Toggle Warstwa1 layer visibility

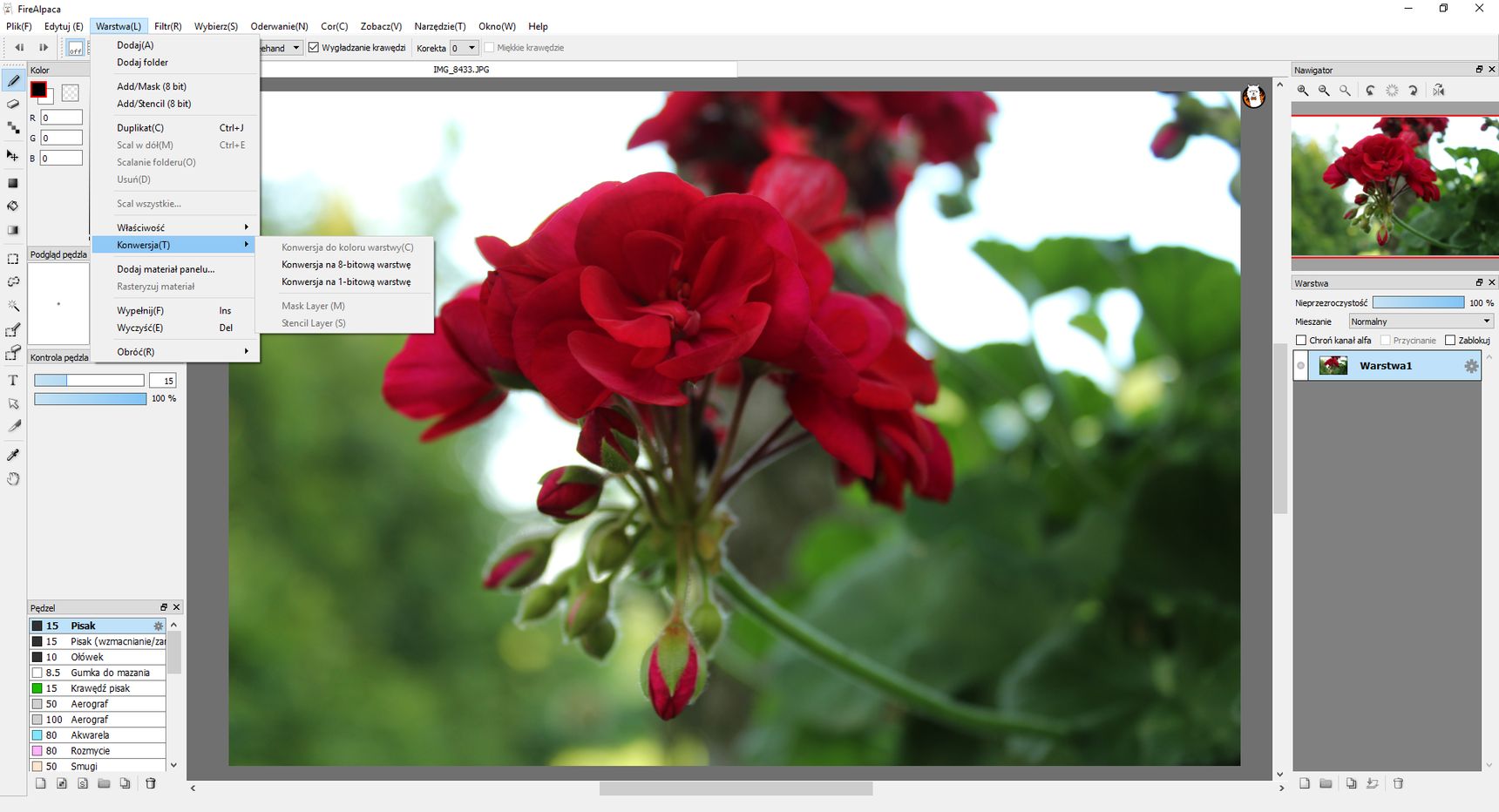[1300, 366]
